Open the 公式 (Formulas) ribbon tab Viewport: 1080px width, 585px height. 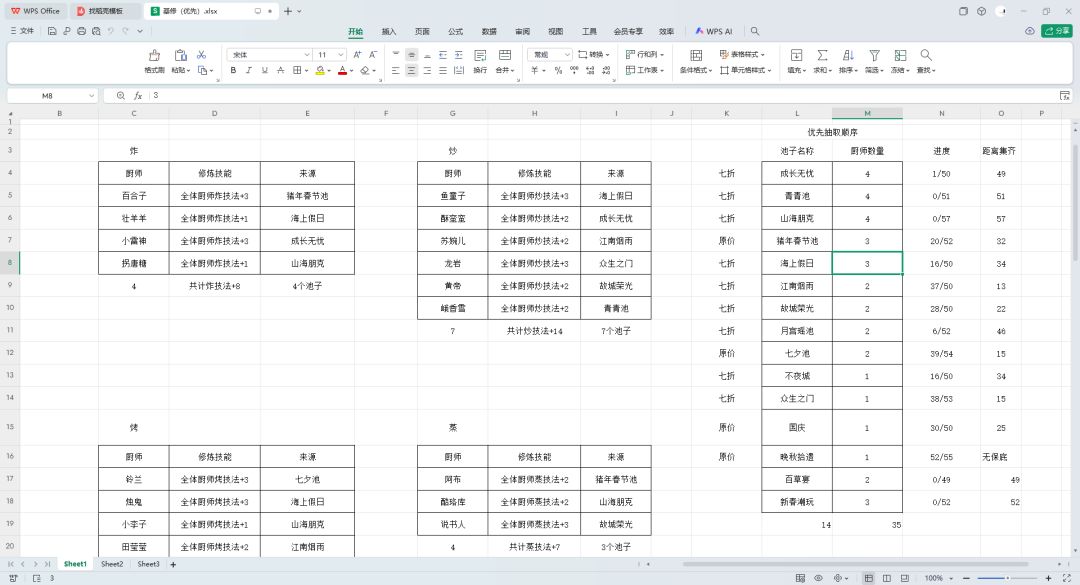coord(456,31)
